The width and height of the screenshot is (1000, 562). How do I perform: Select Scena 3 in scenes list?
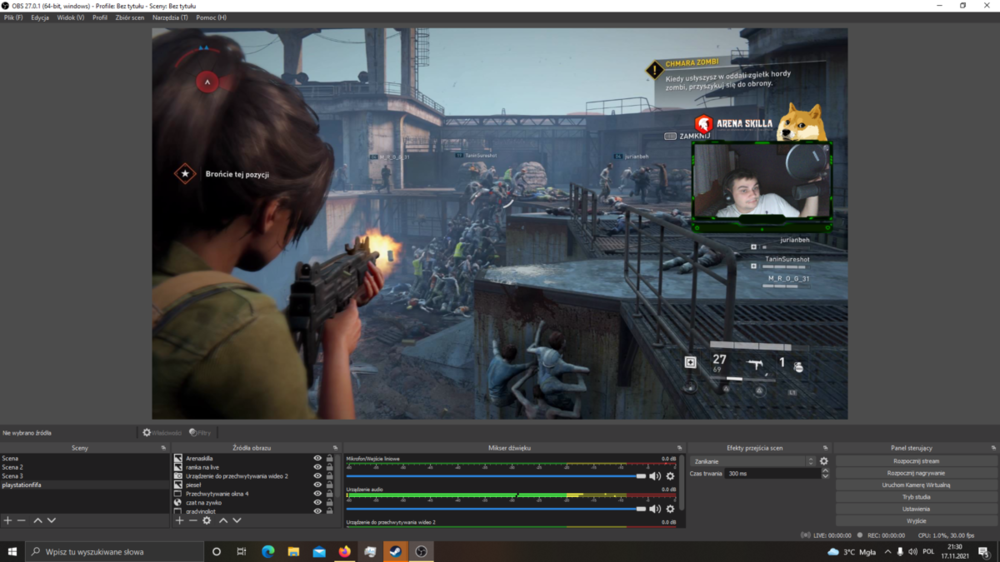pos(84,476)
